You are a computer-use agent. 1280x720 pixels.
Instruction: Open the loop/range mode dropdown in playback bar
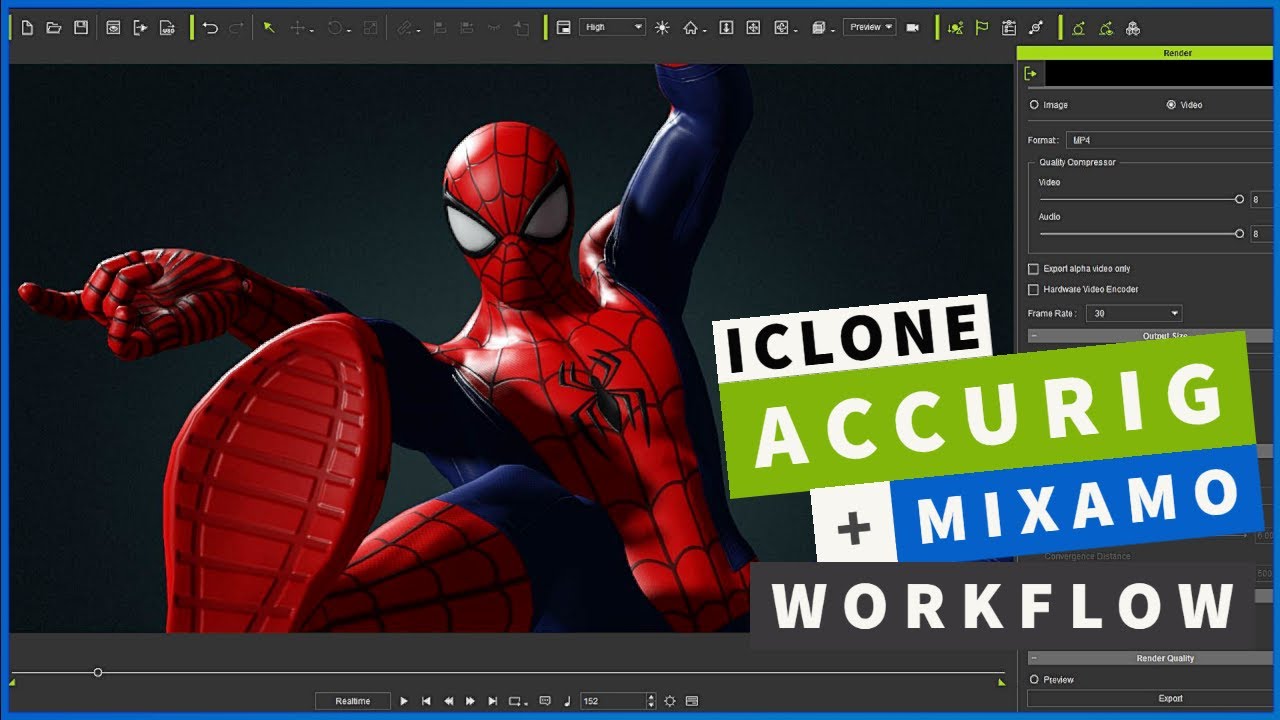(518, 701)
